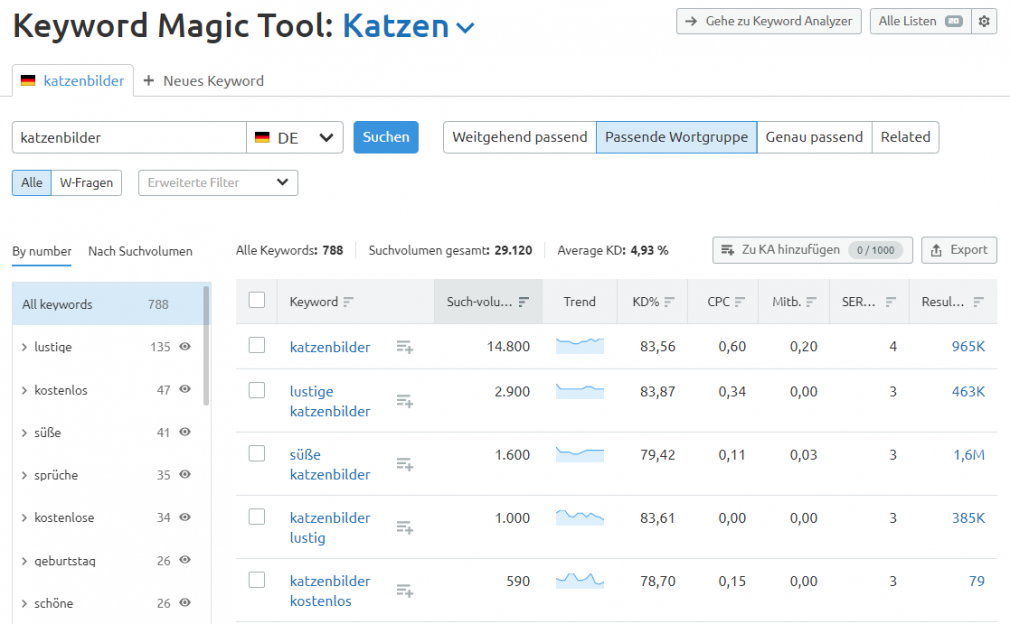Expand the lustige keyword group

tap(24, 347)
